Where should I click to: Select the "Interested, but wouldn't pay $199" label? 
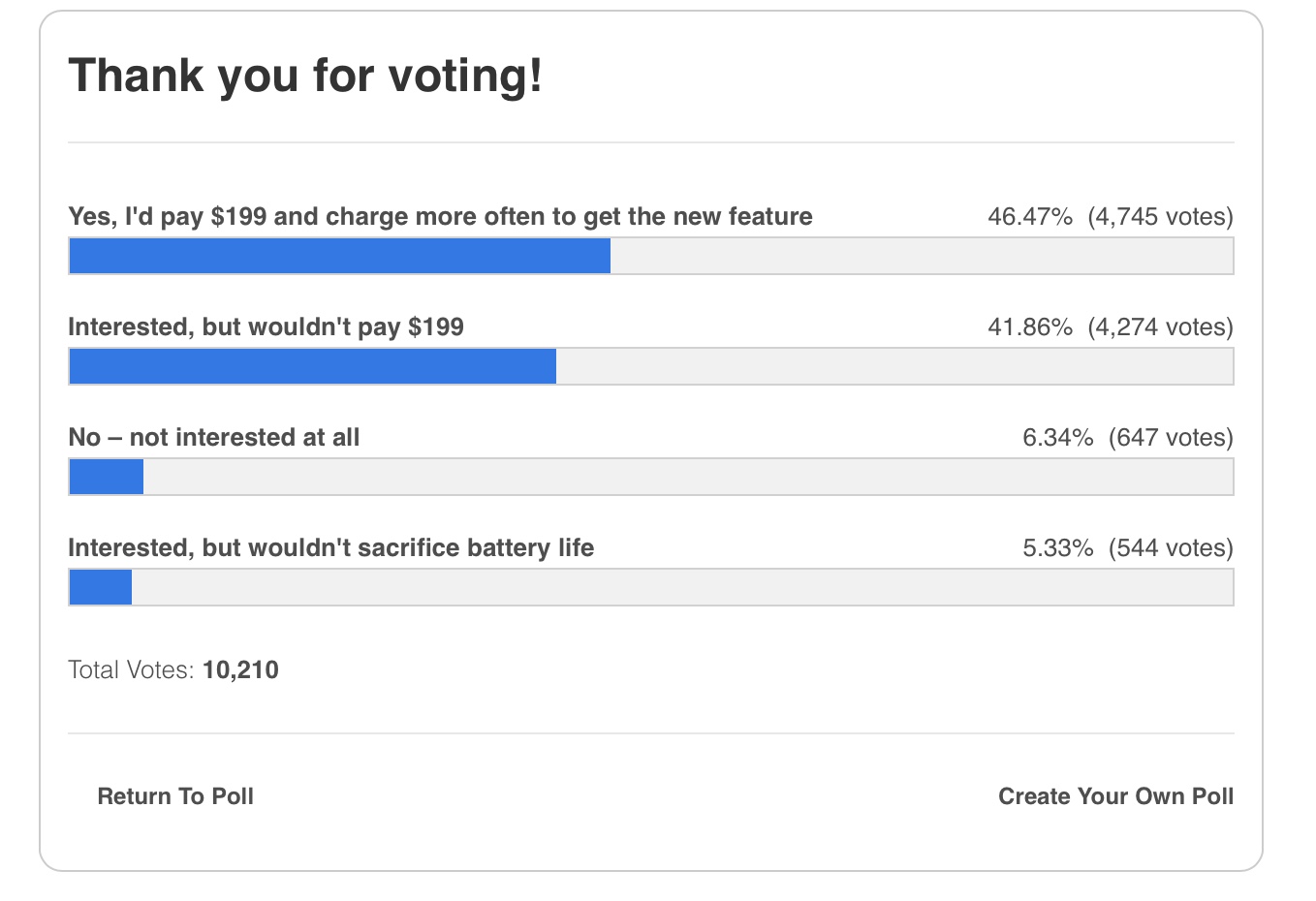point(266,326)
